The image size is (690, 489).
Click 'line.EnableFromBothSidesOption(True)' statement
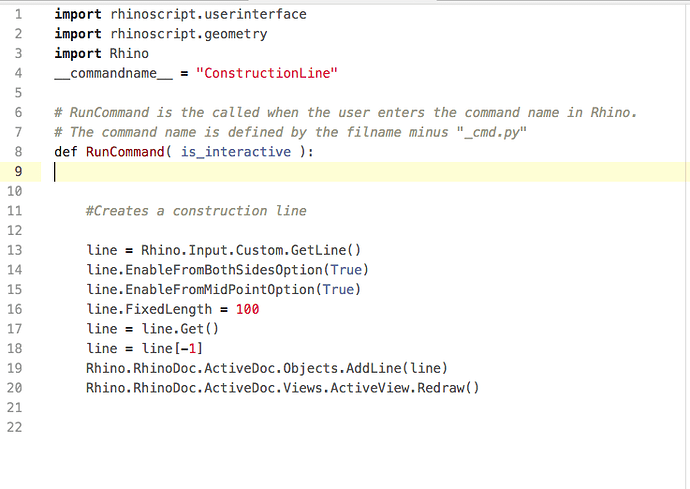pyautogui.click(x=228, y=270)
